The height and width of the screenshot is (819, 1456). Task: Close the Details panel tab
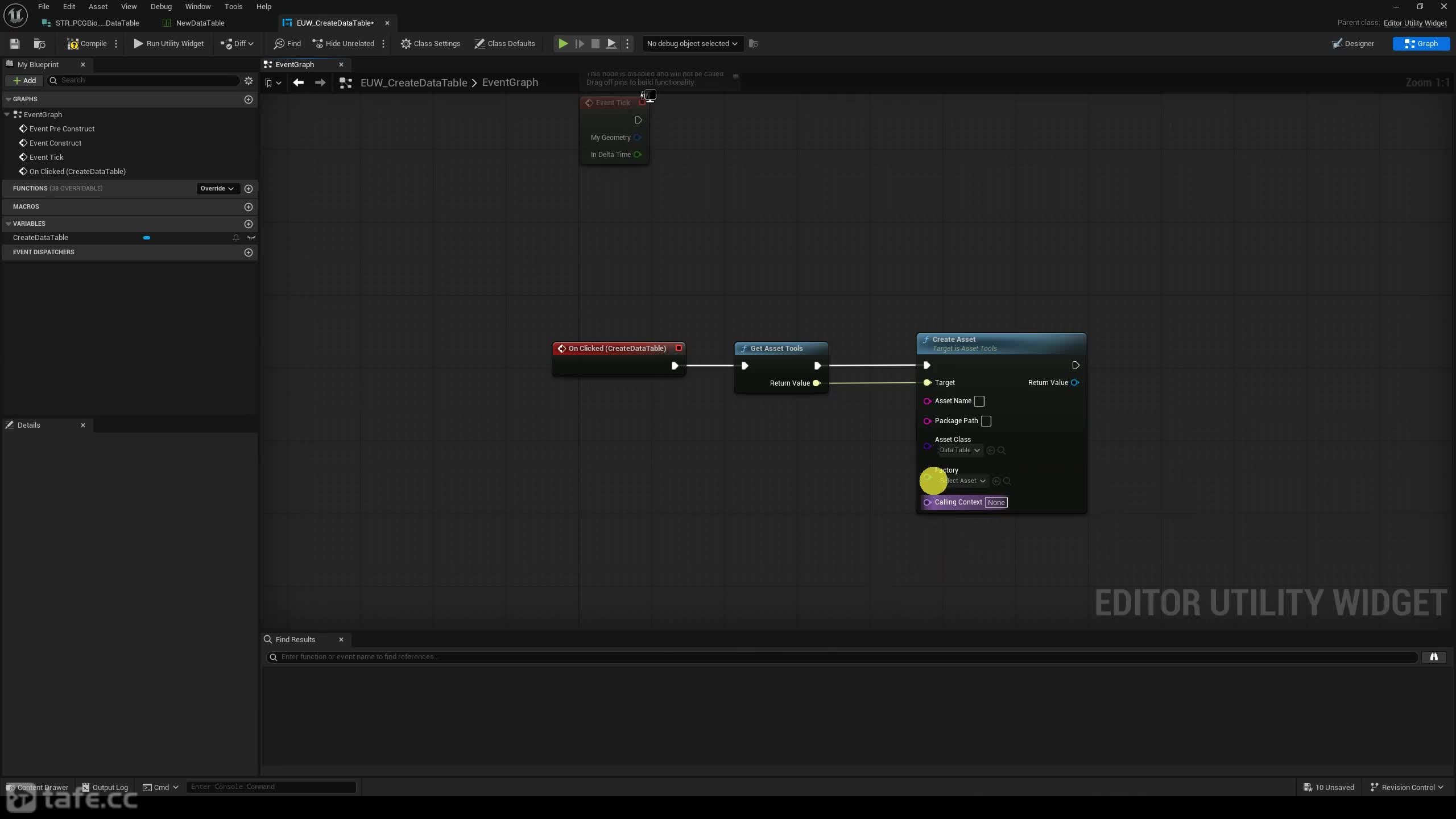(x=83, y=425)
